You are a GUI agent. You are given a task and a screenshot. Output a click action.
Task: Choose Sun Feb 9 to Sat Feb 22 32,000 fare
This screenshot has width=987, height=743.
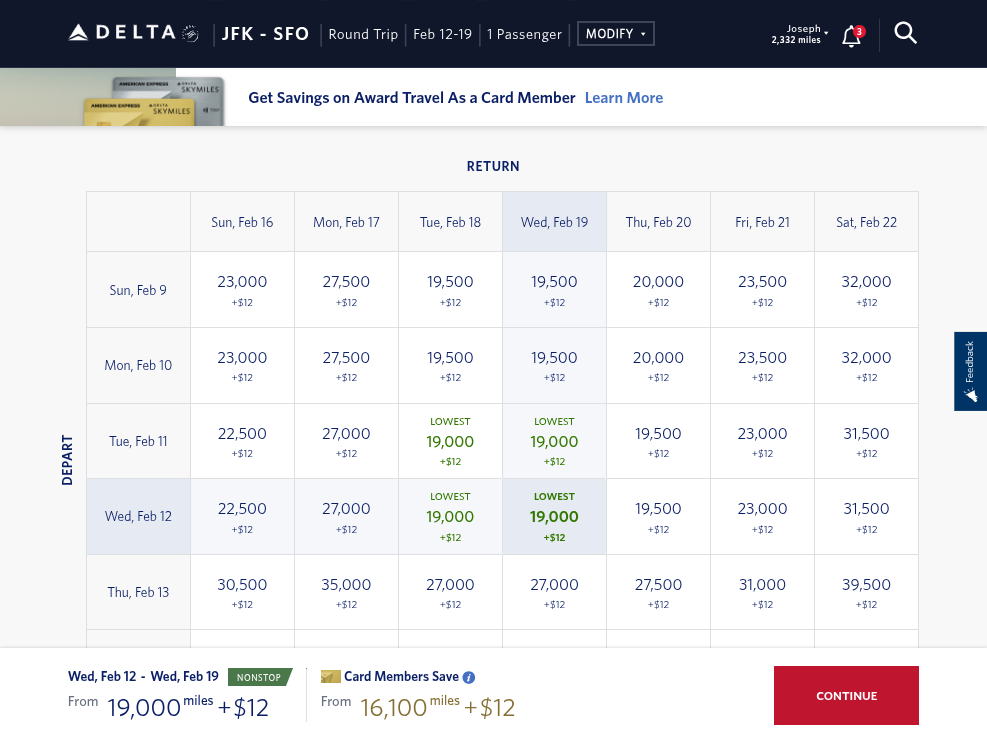(x=866, y=290)
